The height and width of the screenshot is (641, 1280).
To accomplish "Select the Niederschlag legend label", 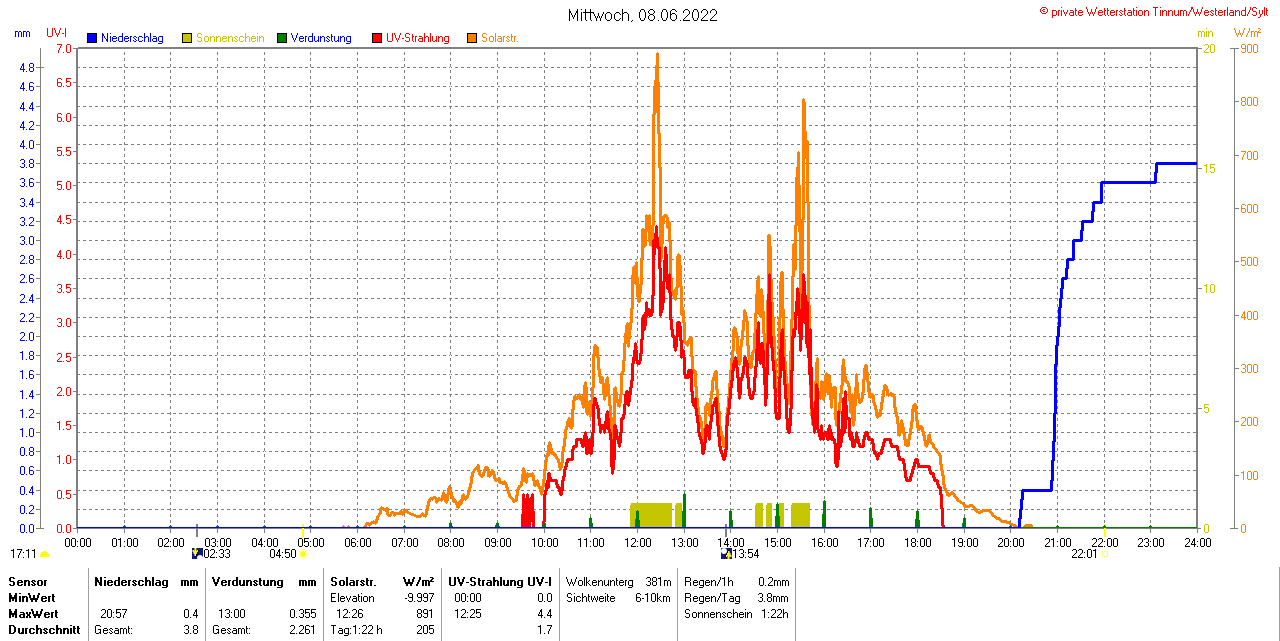I will click(x=132, y=38).
